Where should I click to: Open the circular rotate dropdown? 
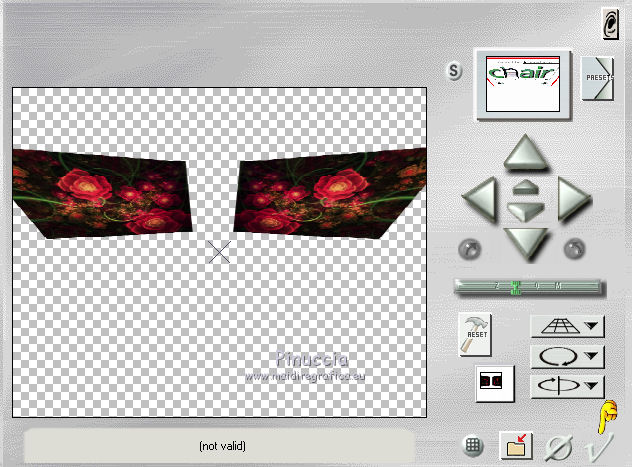[x=568, y=356]
